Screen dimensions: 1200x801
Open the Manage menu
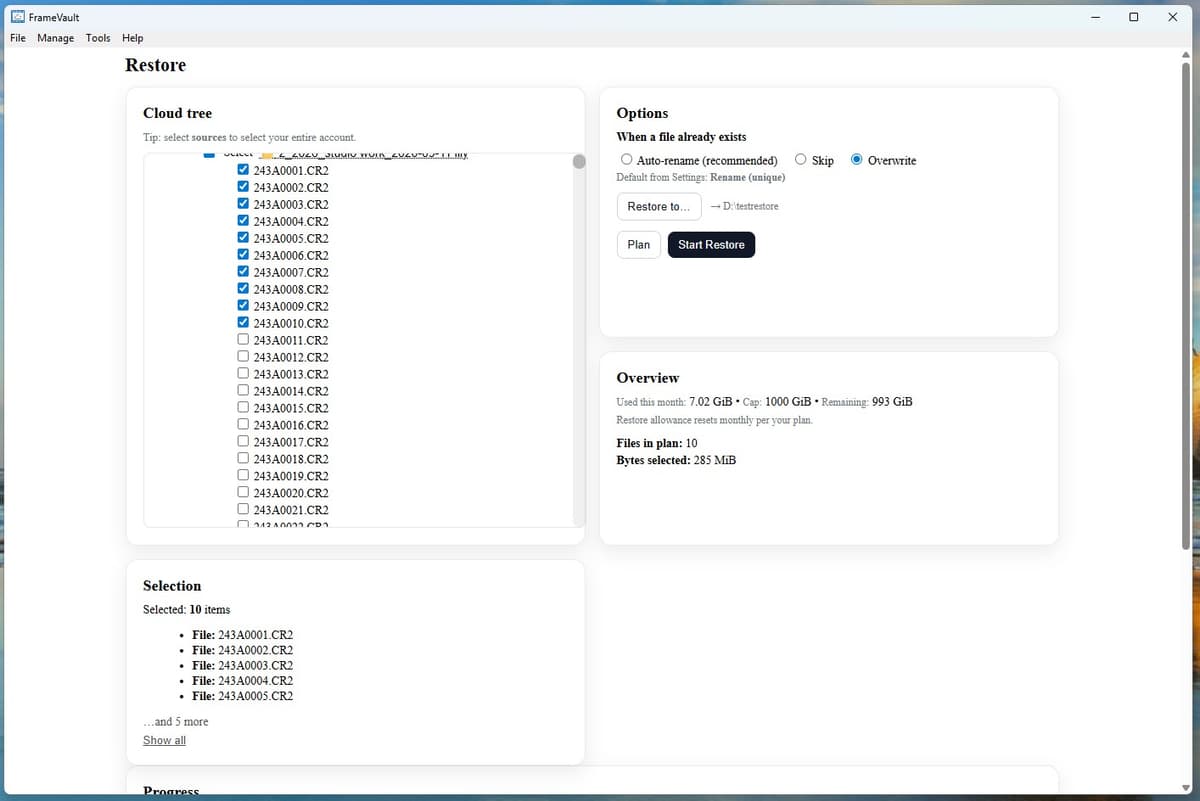(x=55, y=38)
